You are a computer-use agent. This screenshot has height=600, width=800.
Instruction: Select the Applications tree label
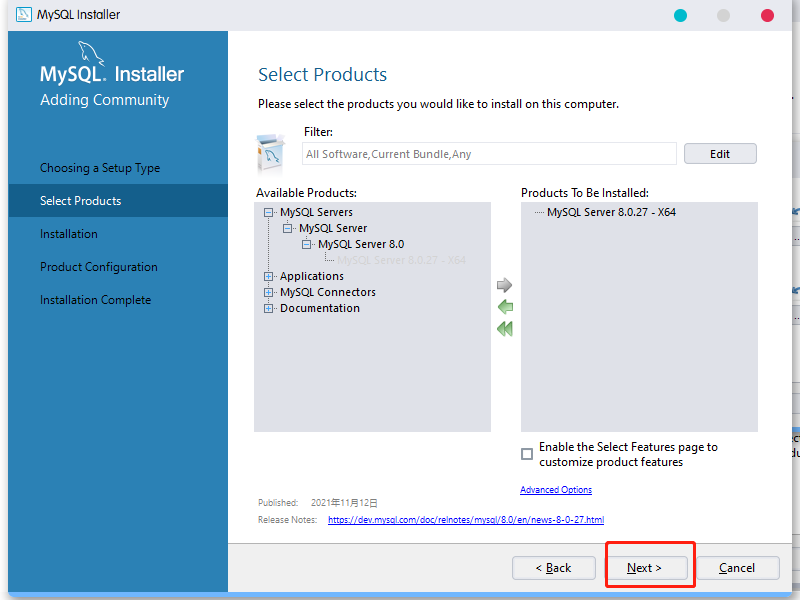pos(312,277)
